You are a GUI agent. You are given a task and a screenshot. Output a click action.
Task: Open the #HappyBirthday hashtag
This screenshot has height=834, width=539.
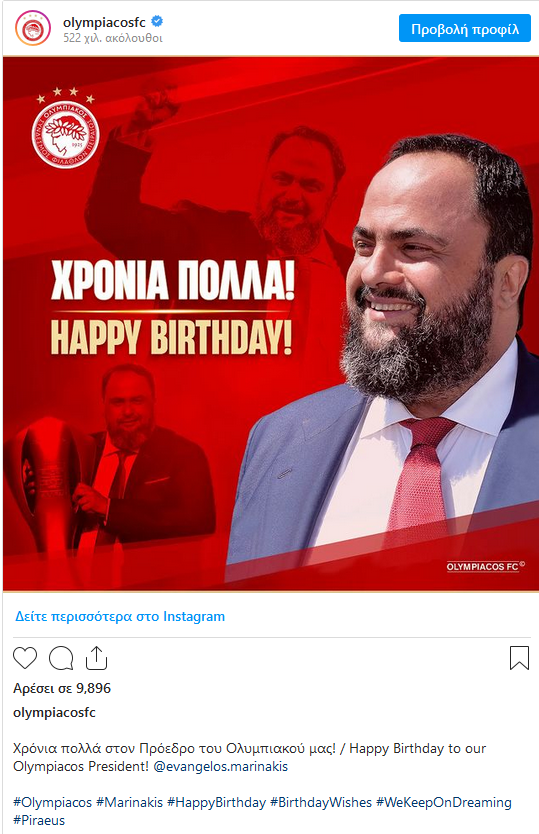coord(217,802)
